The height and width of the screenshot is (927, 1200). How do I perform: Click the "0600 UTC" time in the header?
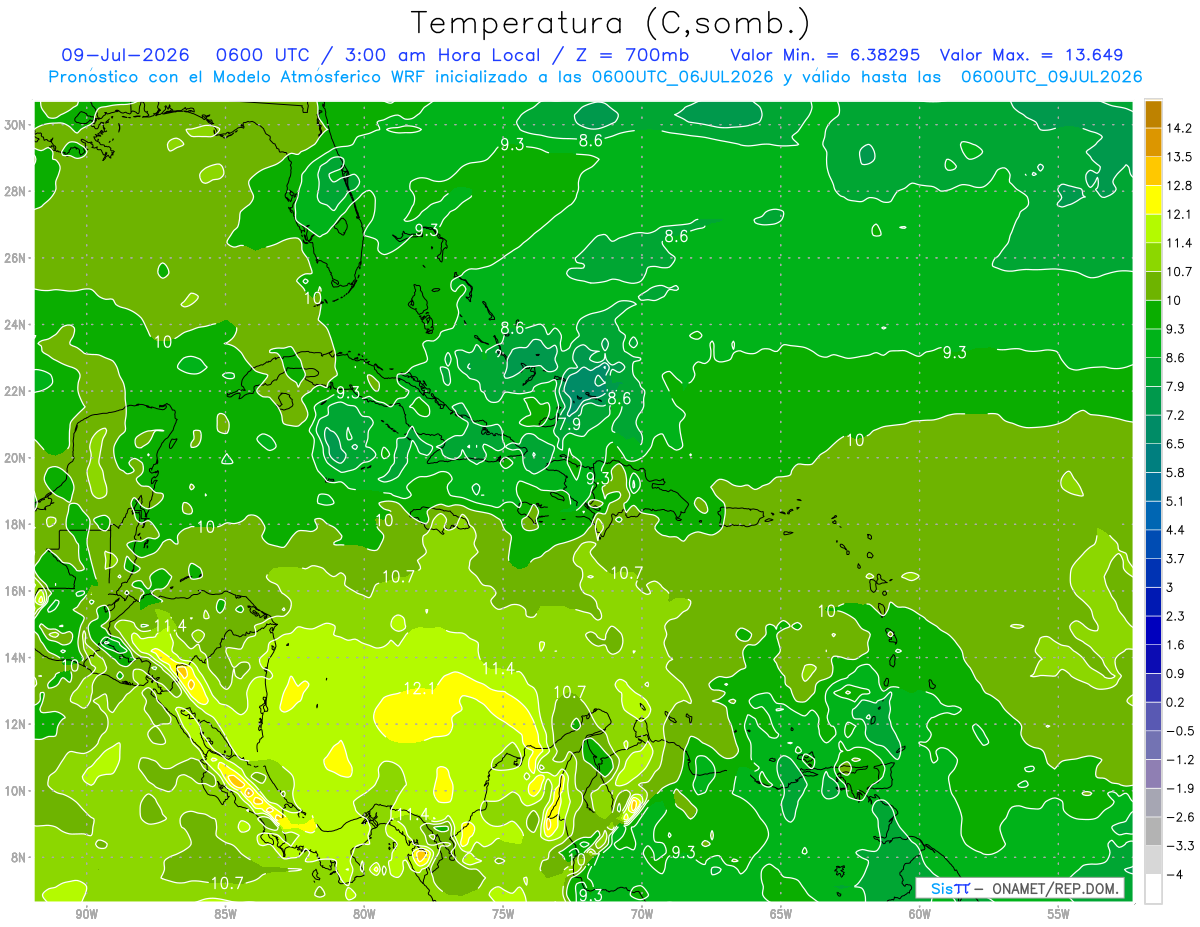(263, 55)
